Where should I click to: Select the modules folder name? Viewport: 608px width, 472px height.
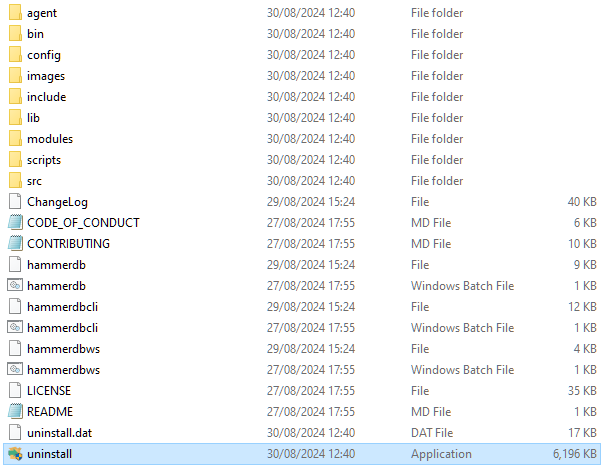(50, 138)
